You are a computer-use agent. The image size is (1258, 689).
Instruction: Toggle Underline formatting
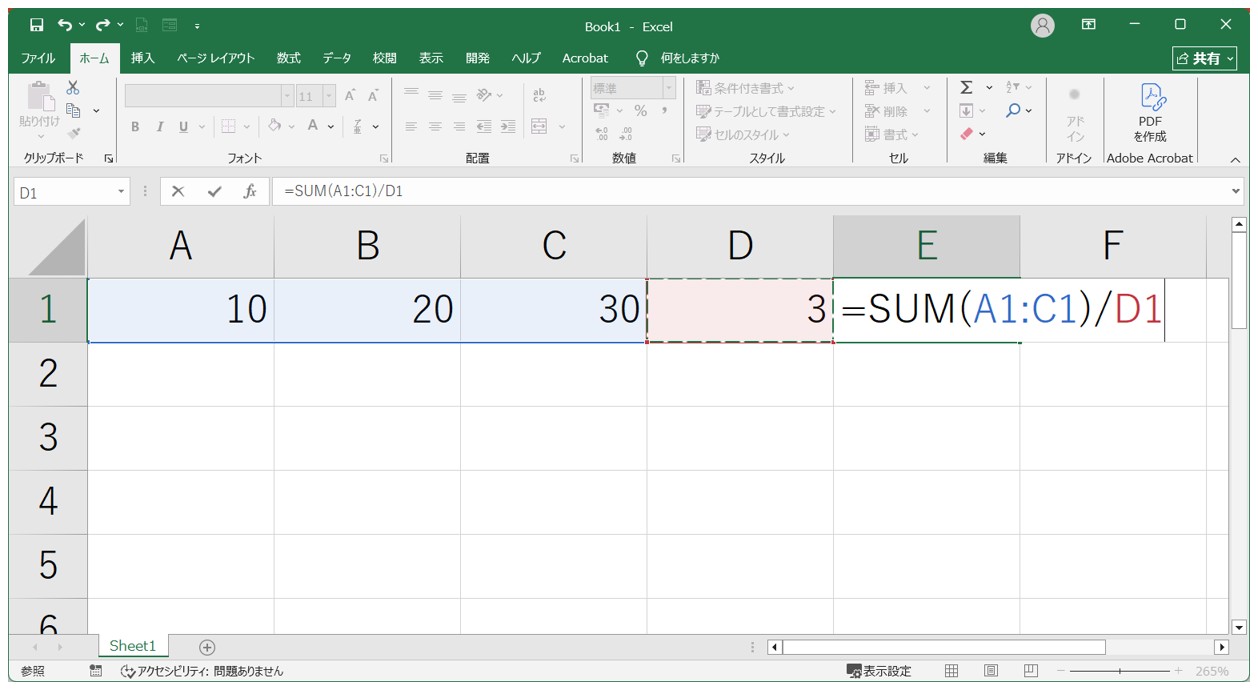[183, 126]
